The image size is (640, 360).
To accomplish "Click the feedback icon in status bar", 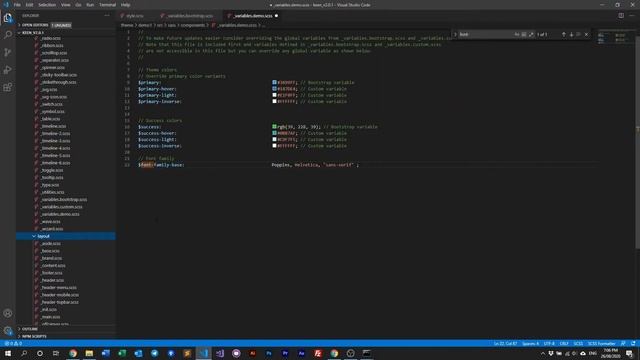I will click(x=623, y=344).
